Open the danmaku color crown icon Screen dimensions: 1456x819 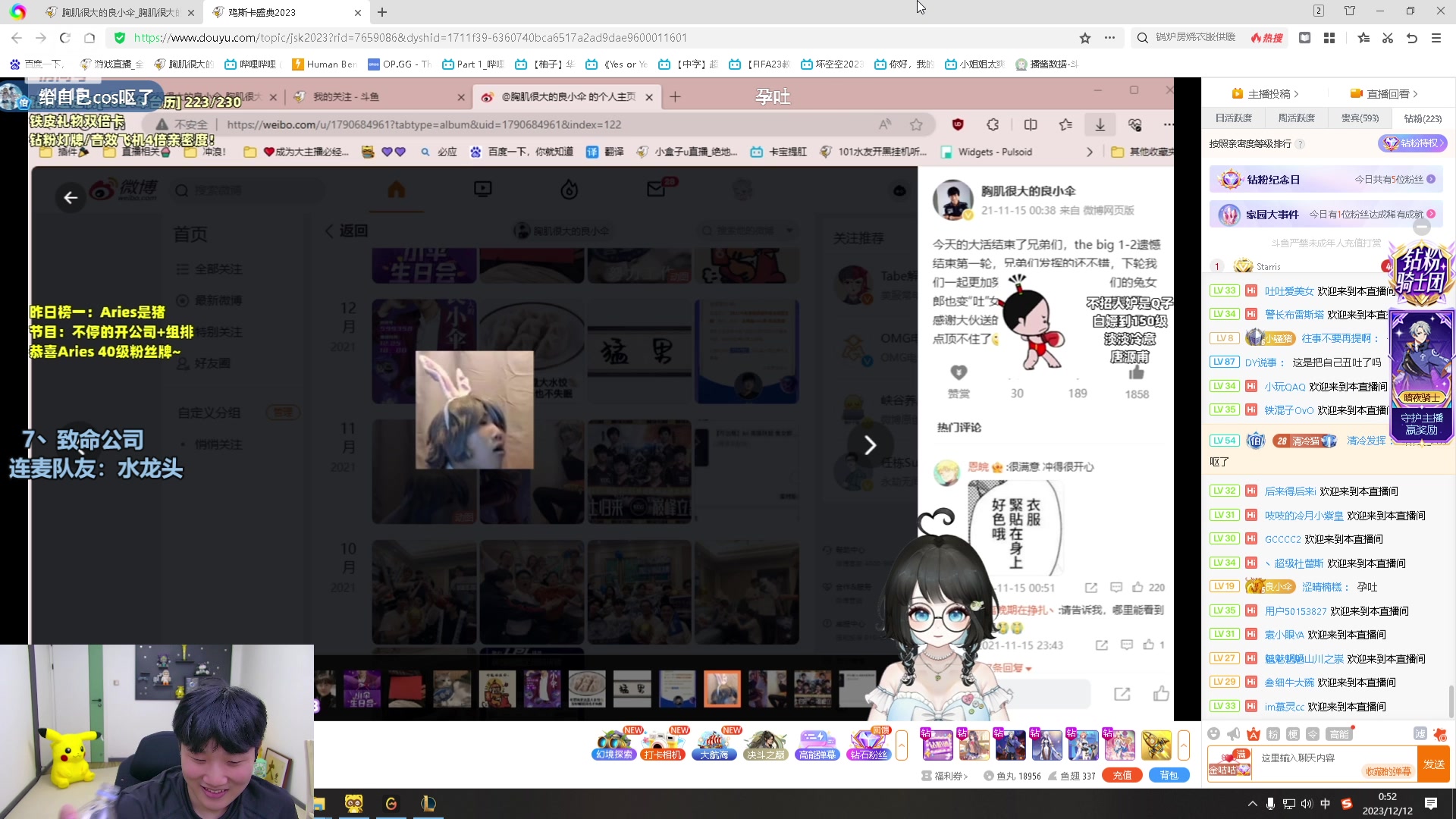pos(1254,733)
